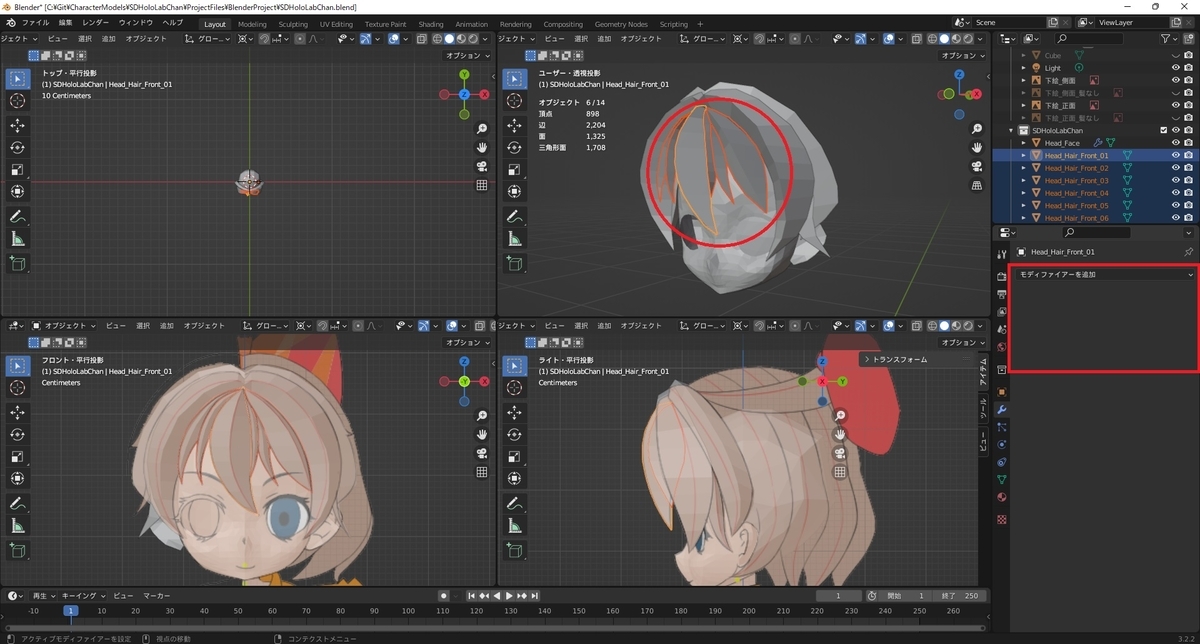
Task: Click the current frame field in timeline
Action: [840, 595]
